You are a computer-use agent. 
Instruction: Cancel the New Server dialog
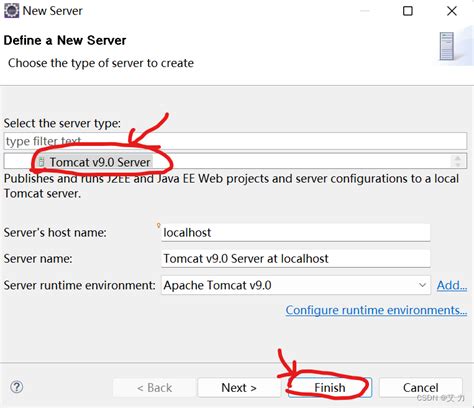click(421, 388)
